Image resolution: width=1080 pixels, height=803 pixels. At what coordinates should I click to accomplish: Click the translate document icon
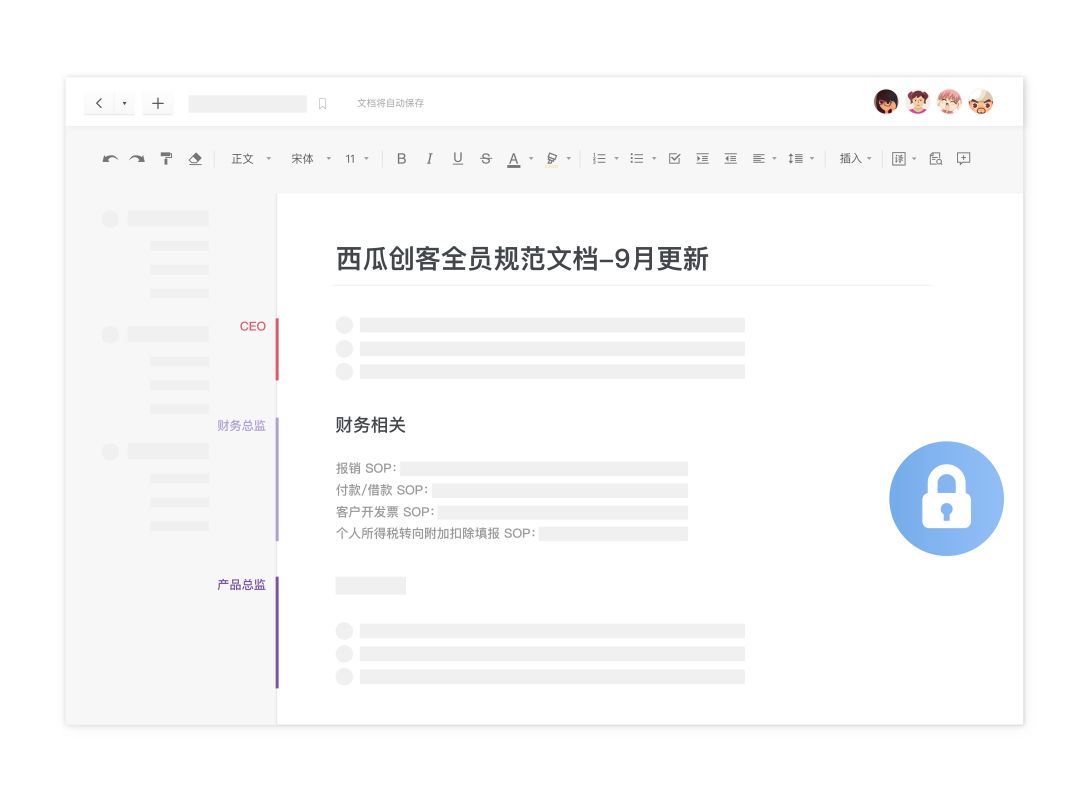898,159
